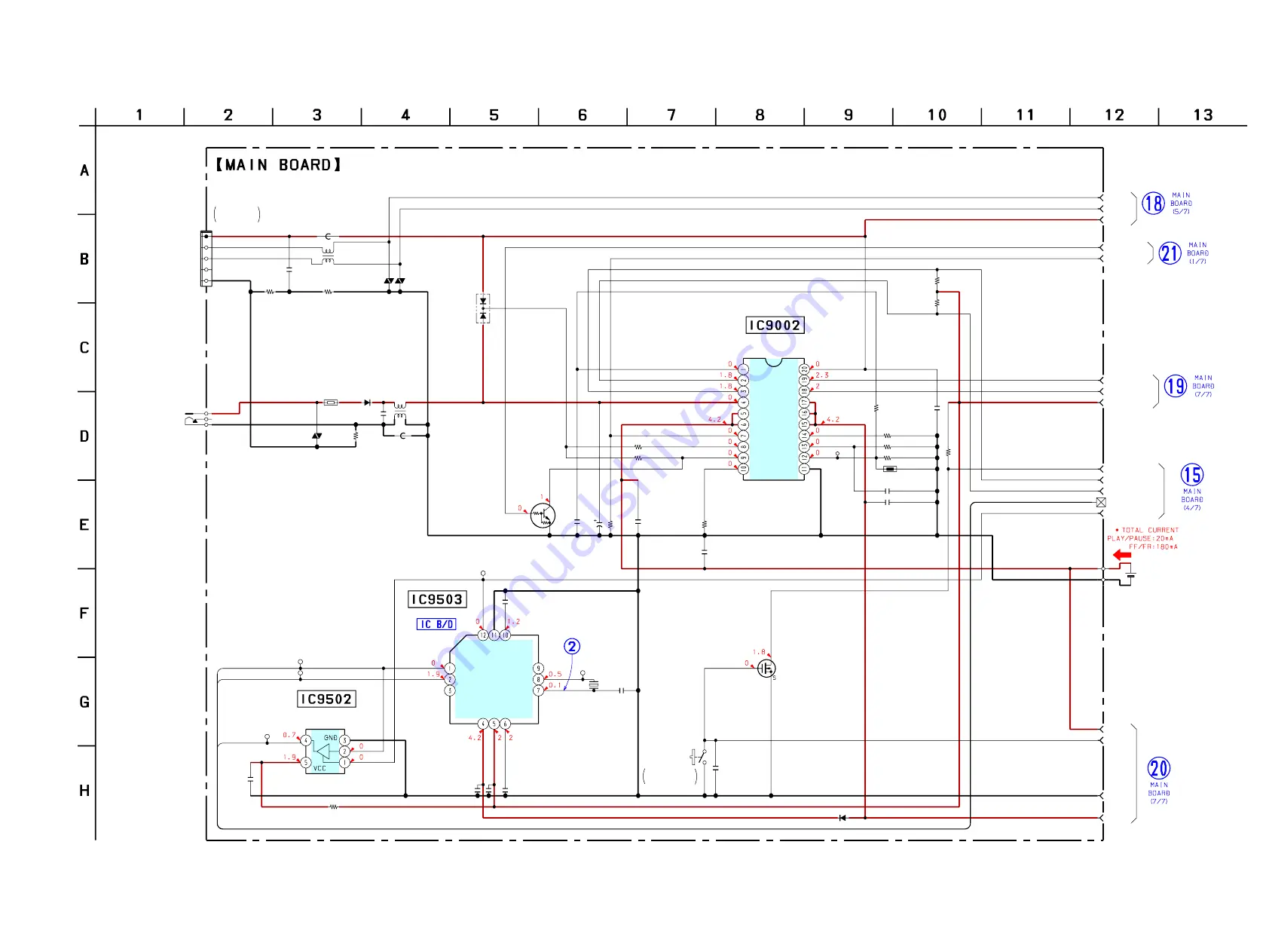Select the push switch symbol in row H
This screenshot has width=1266, height=952.
pos(699,757)
